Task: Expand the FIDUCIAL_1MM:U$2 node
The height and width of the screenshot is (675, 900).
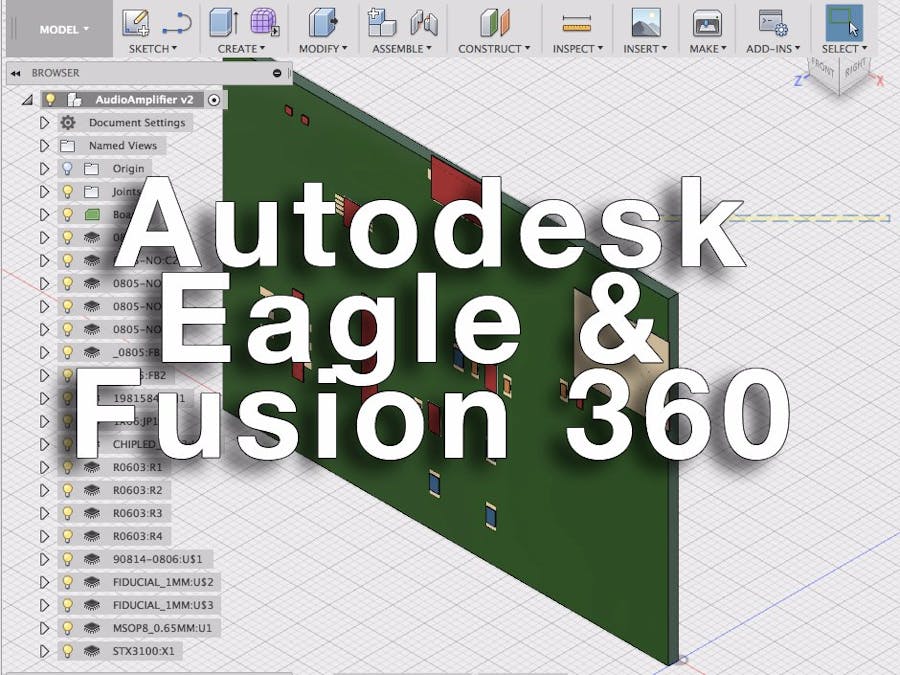Action: point(44,582)
